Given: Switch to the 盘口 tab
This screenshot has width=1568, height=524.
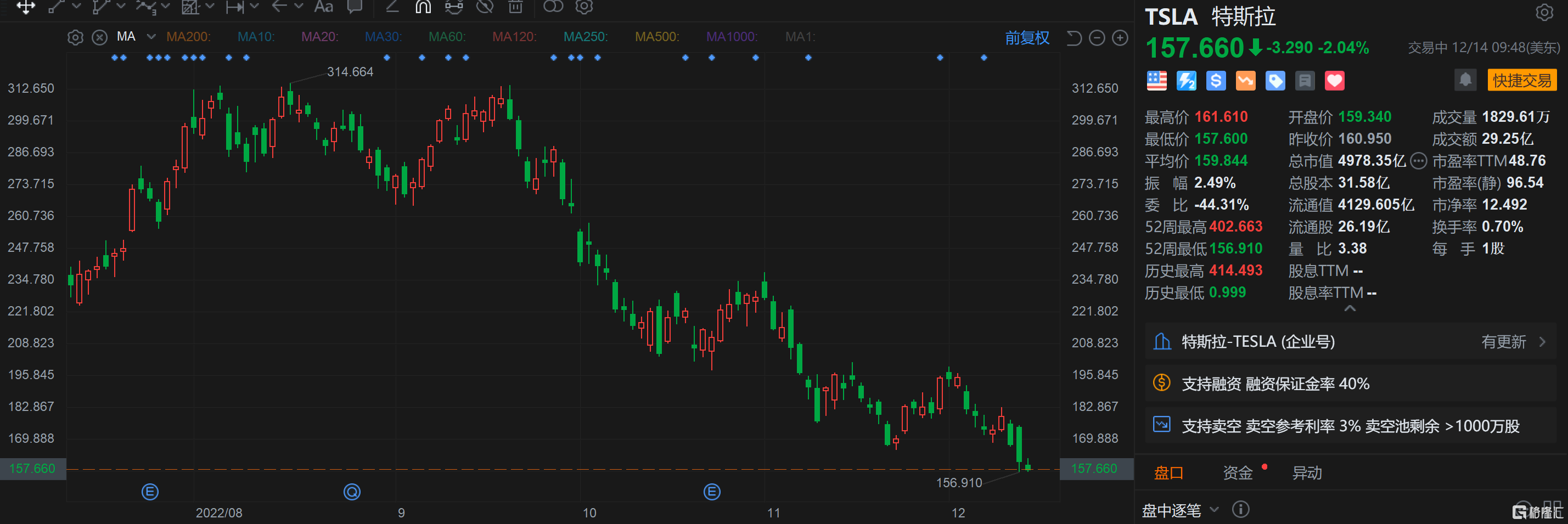Looking at the screenshot, I should (x=1168, y=473).
